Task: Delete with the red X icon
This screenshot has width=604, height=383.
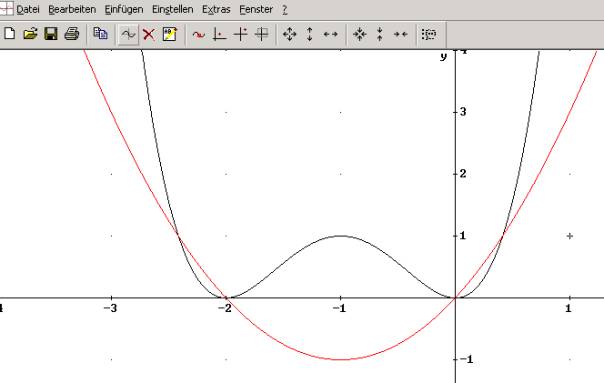Action: 149,35
